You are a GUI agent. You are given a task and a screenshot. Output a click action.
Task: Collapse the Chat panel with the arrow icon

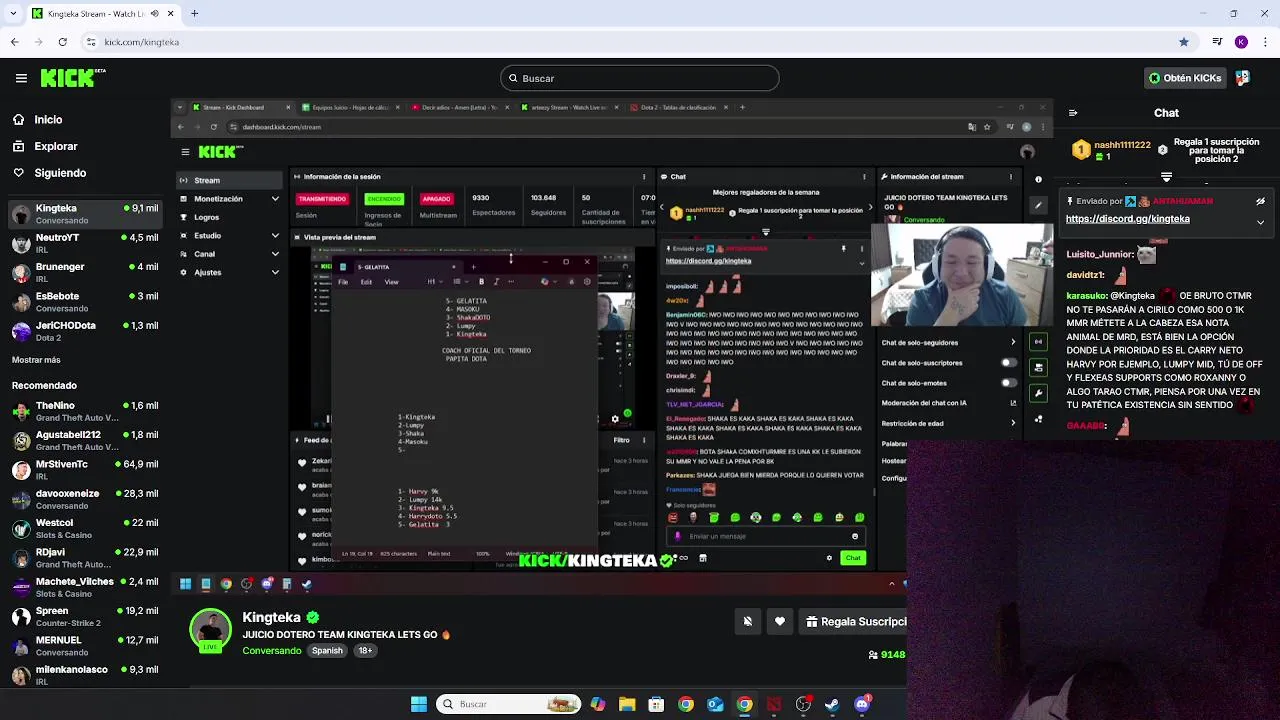pyautogui.click(x=1073, y=113)
